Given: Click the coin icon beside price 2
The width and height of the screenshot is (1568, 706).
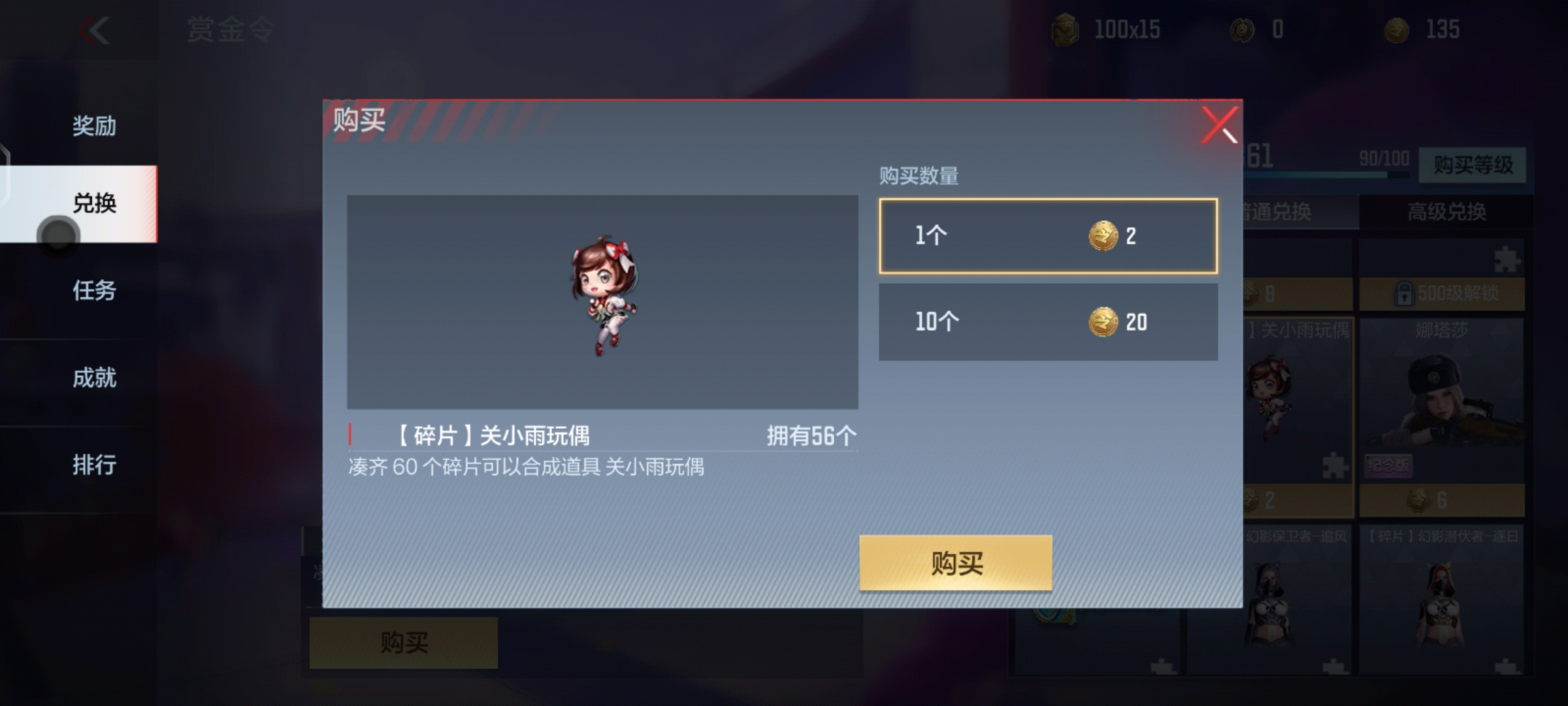Looking at the screenshot, I should tap(1103, 236).
